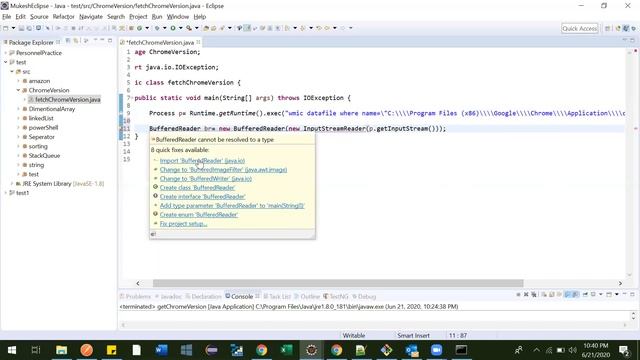Open the Project menu

(138, 17)
